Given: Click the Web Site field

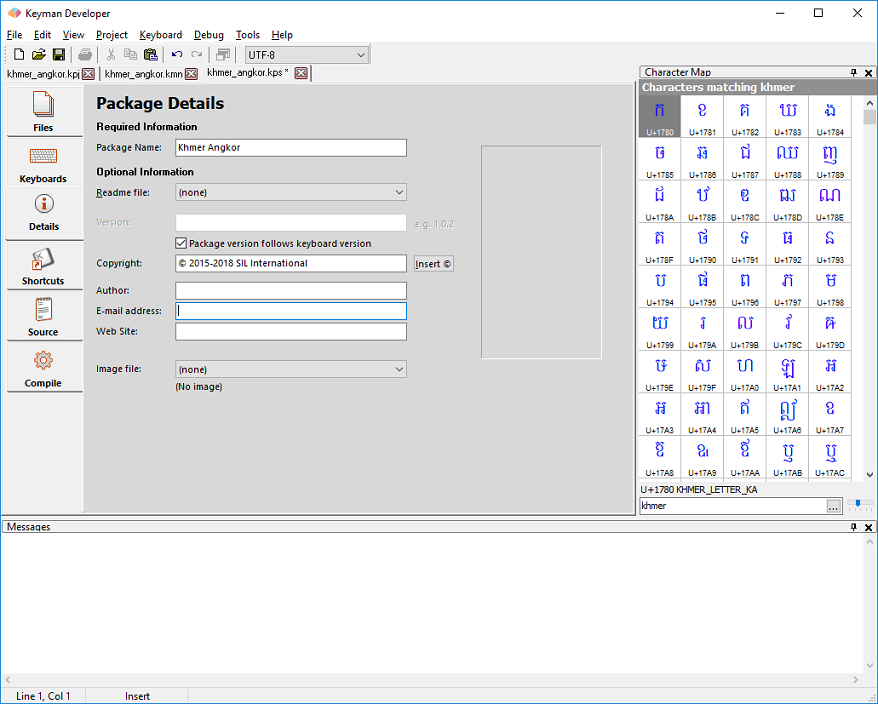Looking at the screenshot, I should [291, 332].
